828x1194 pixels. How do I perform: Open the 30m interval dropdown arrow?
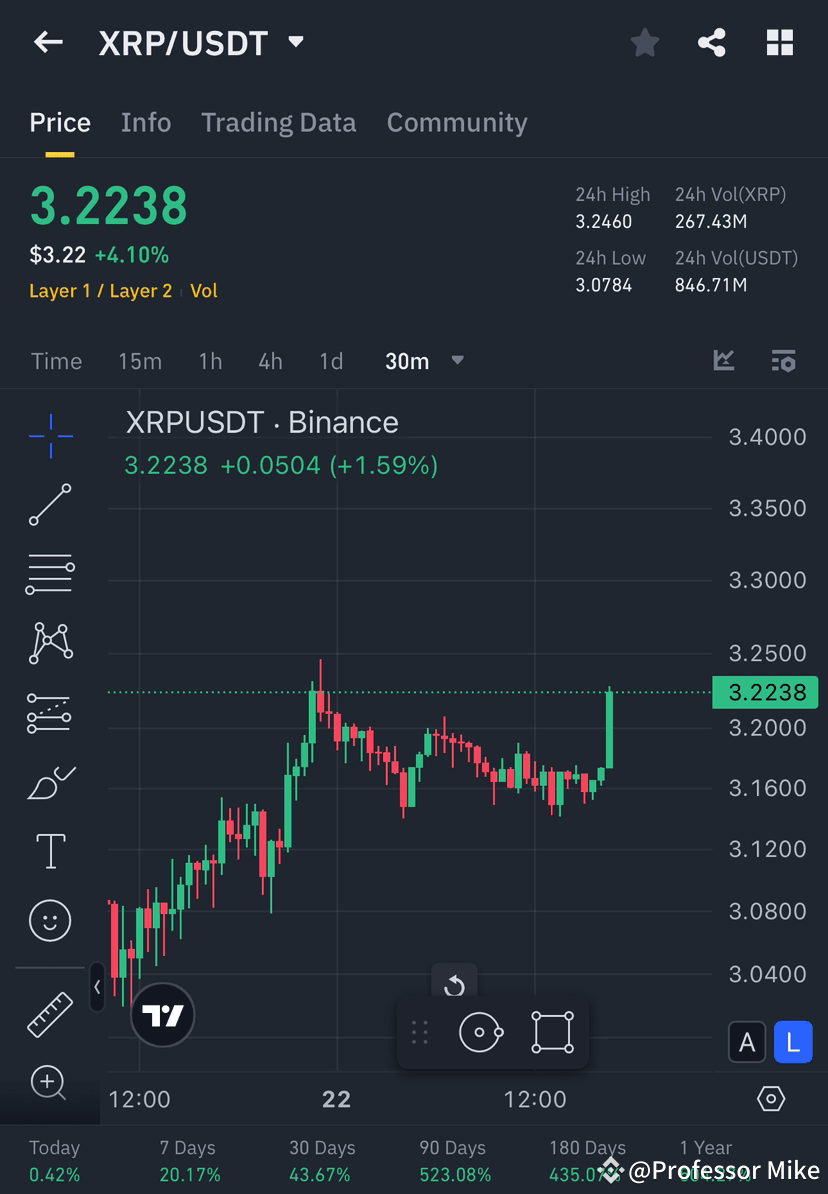coord(457,361)
